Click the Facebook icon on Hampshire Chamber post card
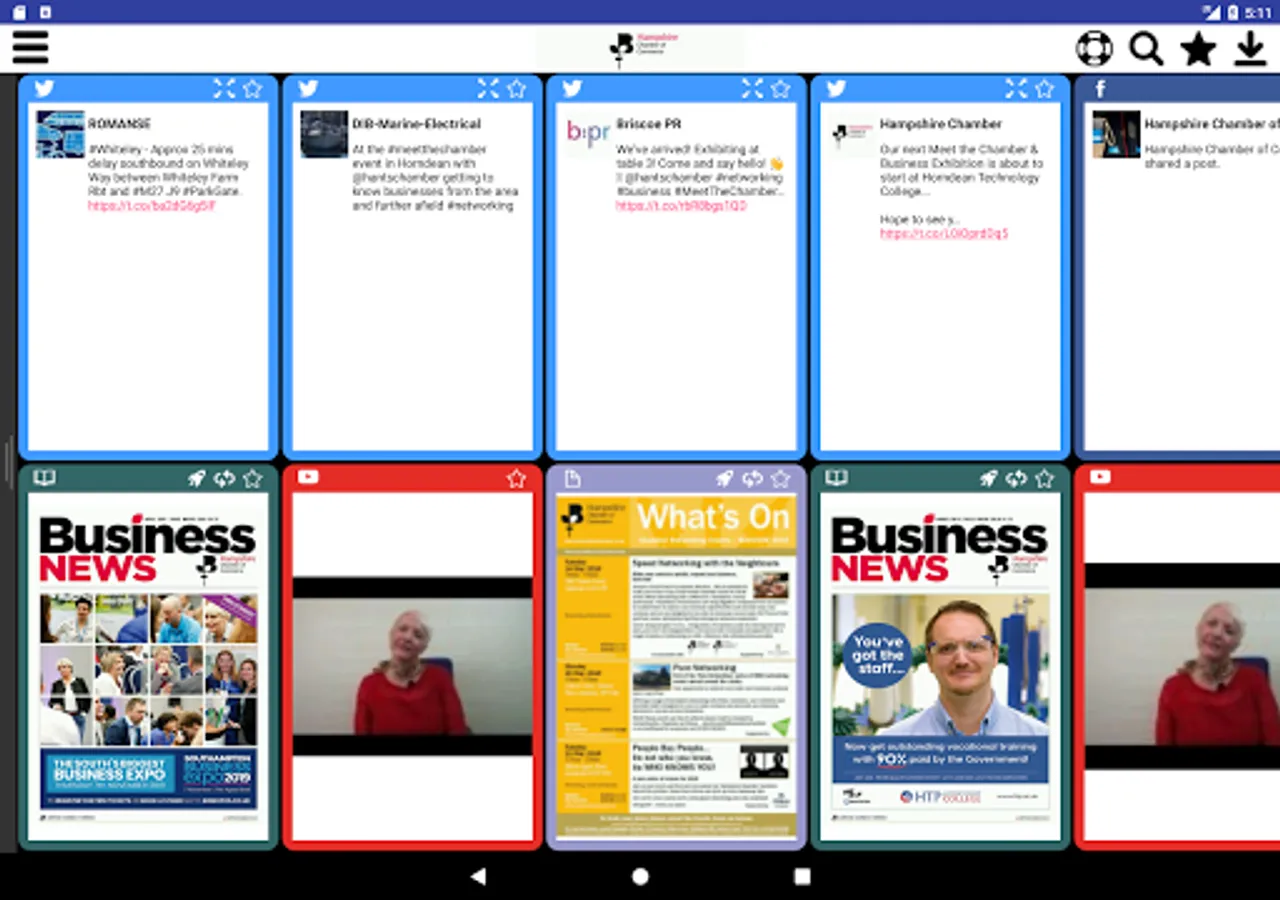Image resolution: width=1280 pixels, height=900 pixels. pos(1100,89)
